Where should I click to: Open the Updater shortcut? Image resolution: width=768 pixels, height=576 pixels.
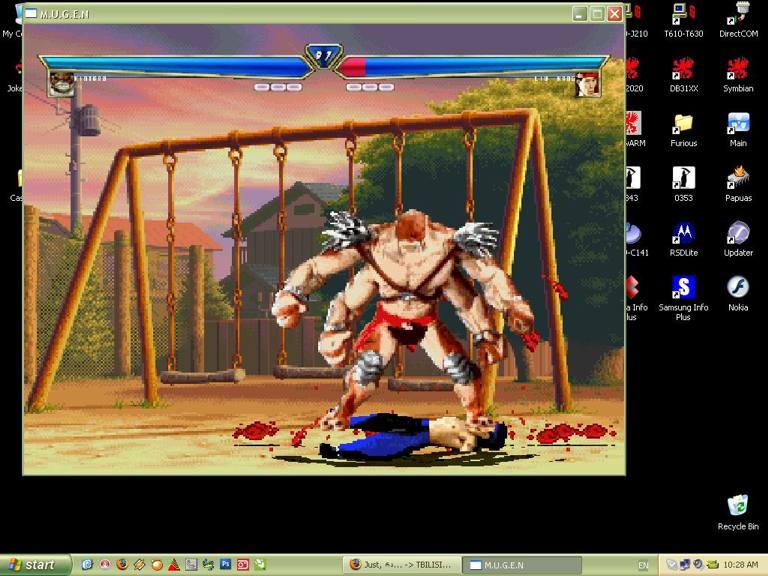pos(738,234)
